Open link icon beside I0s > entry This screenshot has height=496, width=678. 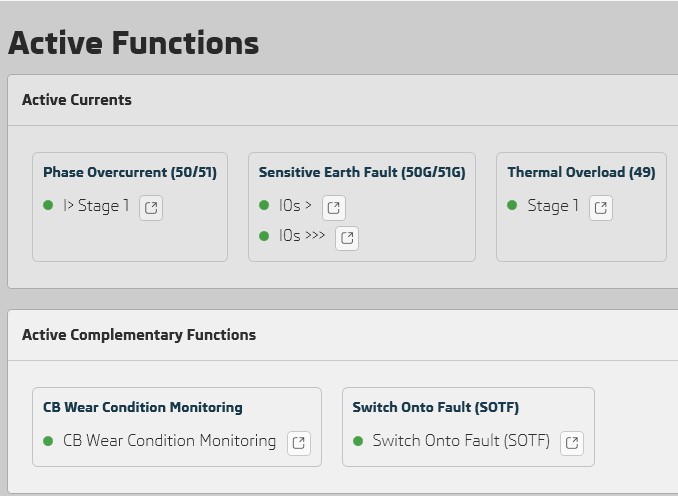[x=334, y=208]
